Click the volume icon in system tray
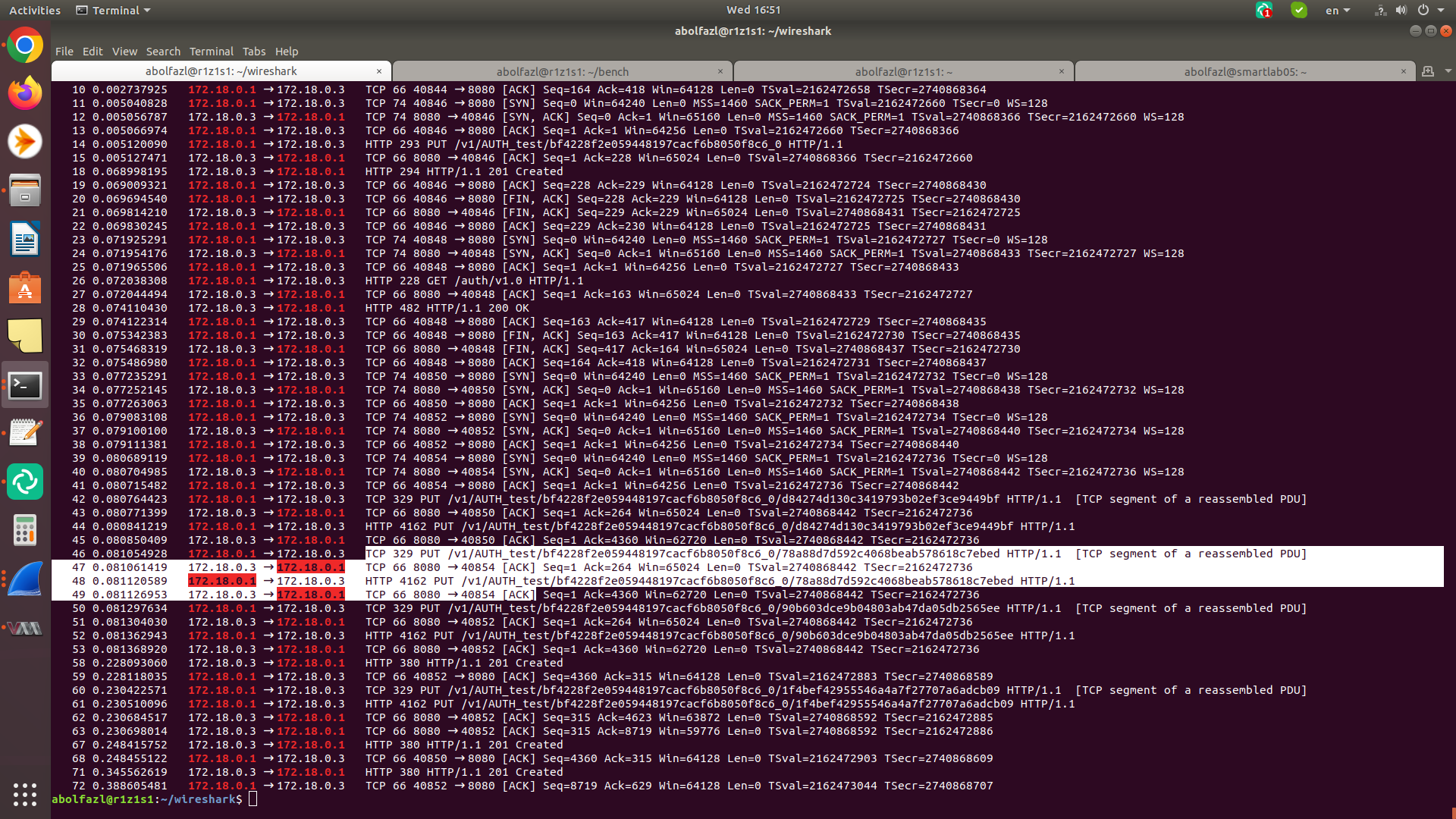The height and width of the screenshot is (819, 1456). [x=1401, y=11]
